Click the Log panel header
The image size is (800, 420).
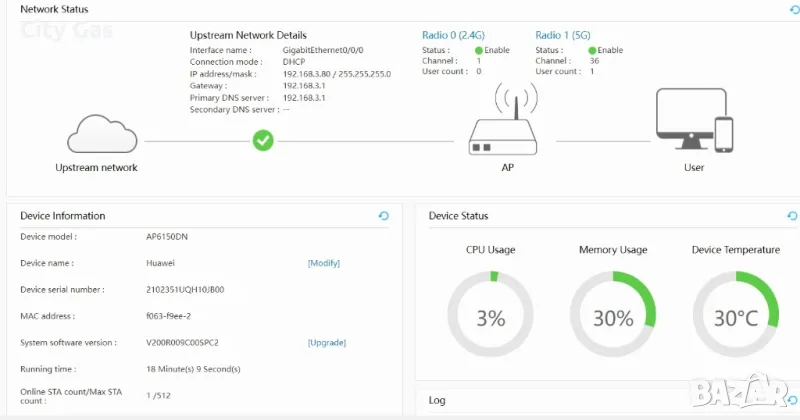(x=438, y=400)
